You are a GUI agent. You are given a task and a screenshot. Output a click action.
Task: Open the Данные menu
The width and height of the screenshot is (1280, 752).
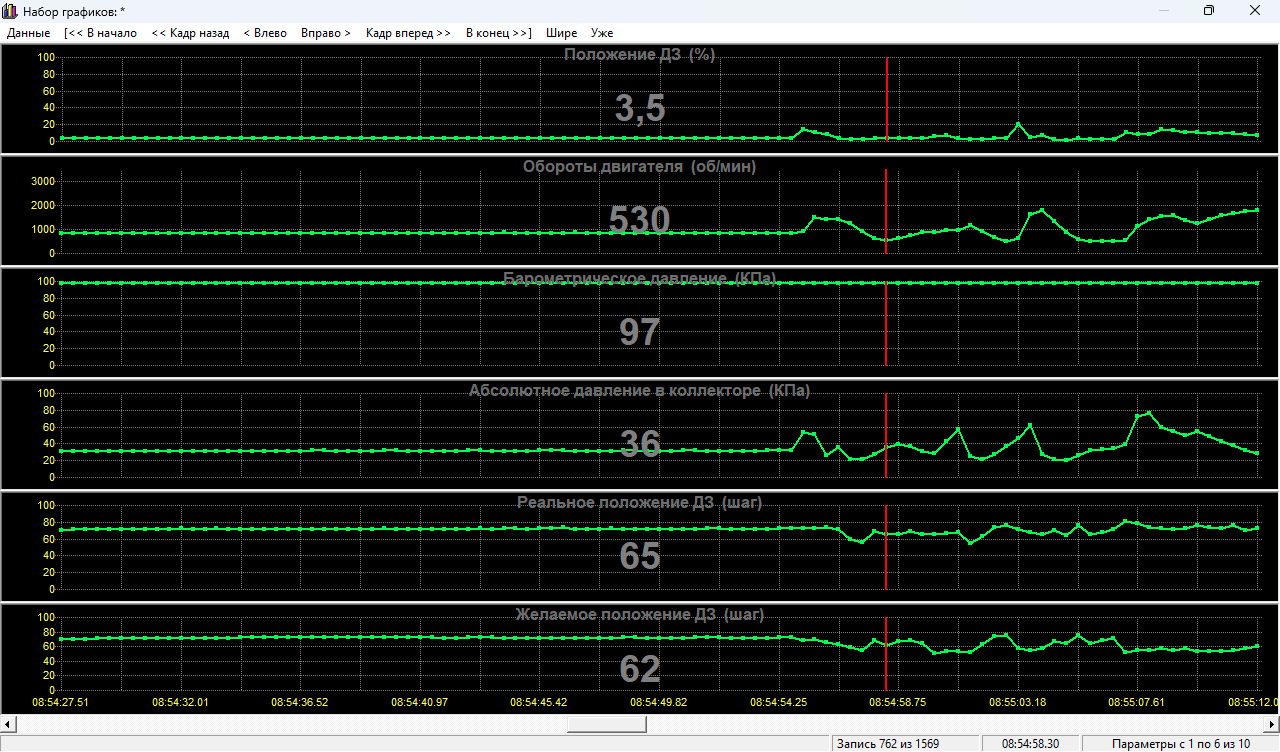point(28,33)
